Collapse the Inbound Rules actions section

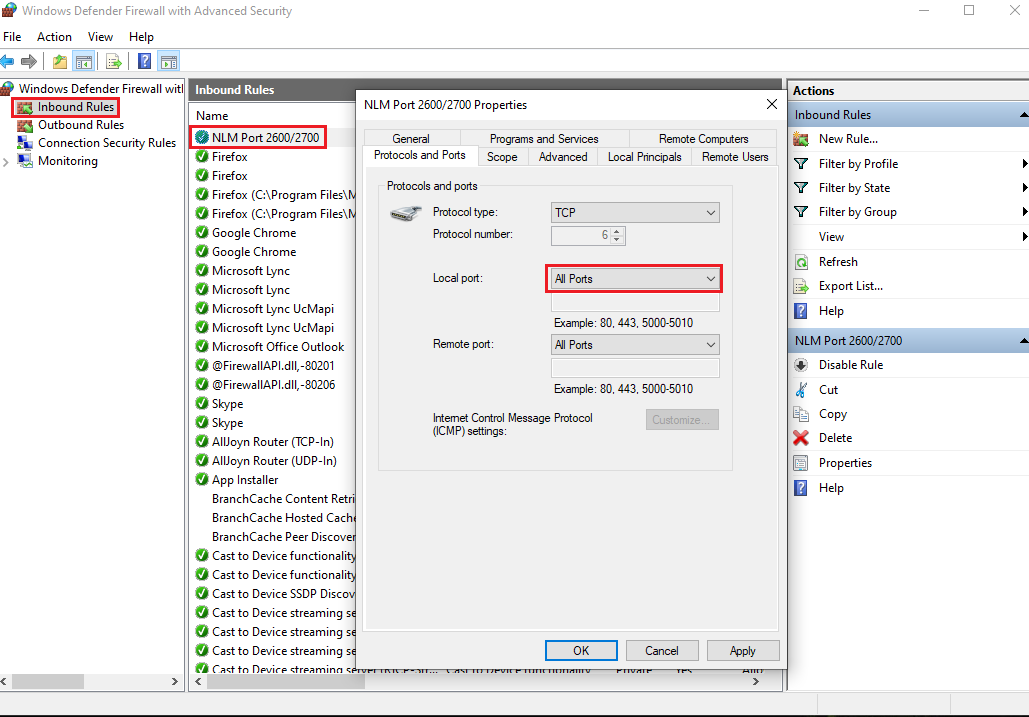coord(1024,115)
